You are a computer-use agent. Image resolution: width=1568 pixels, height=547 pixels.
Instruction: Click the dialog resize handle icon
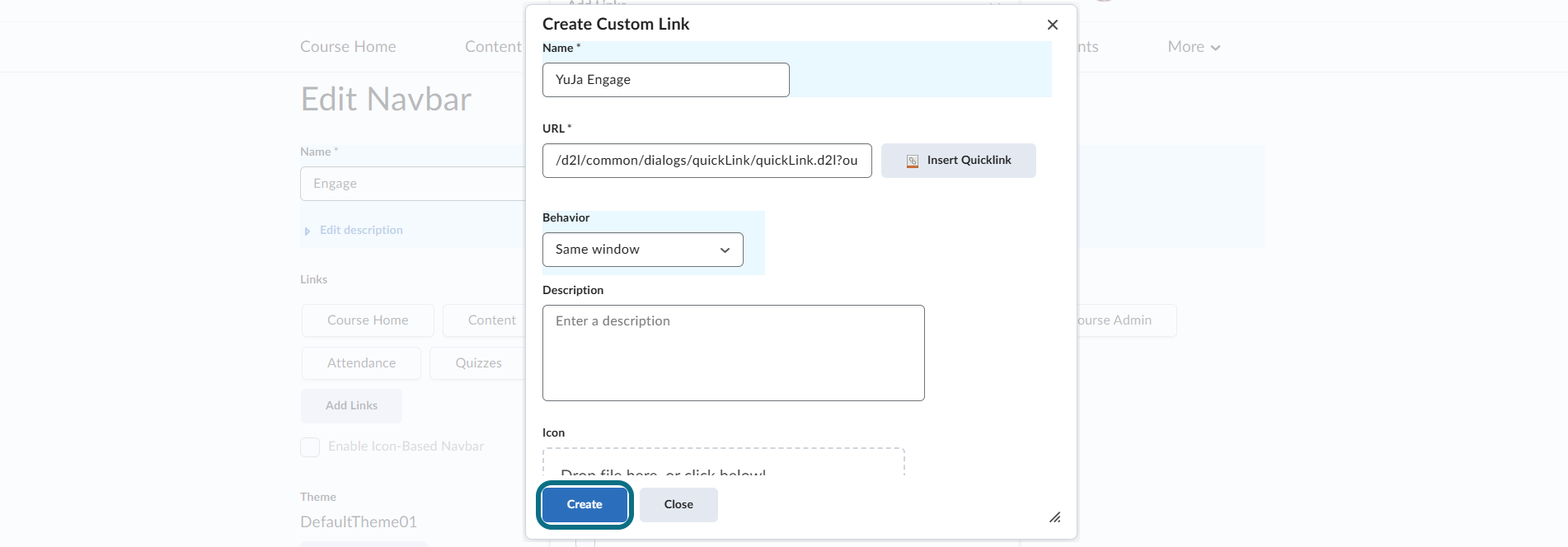click(1054, 517)
